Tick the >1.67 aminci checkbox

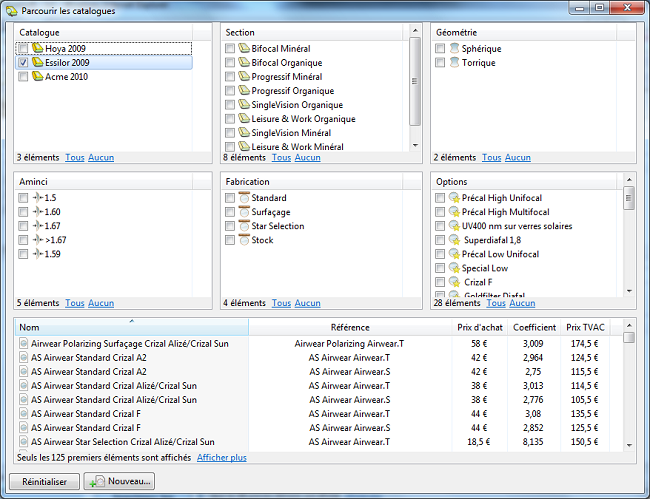point(23,240)
